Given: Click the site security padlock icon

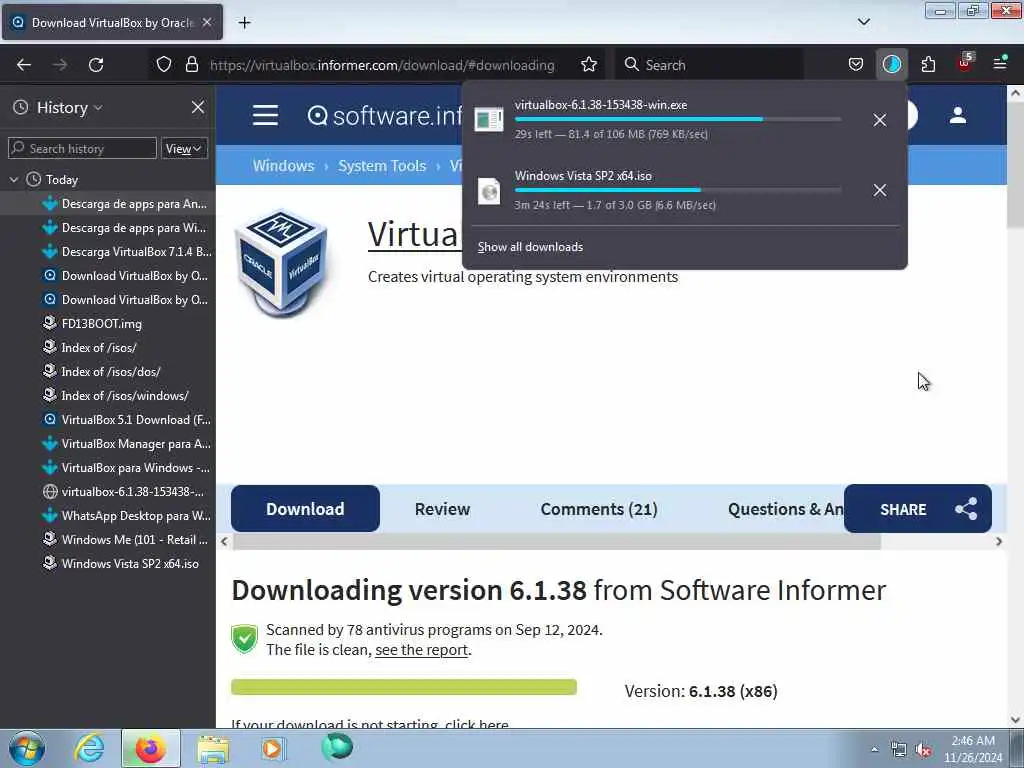Looking at the screenshot, I should 191,65.
